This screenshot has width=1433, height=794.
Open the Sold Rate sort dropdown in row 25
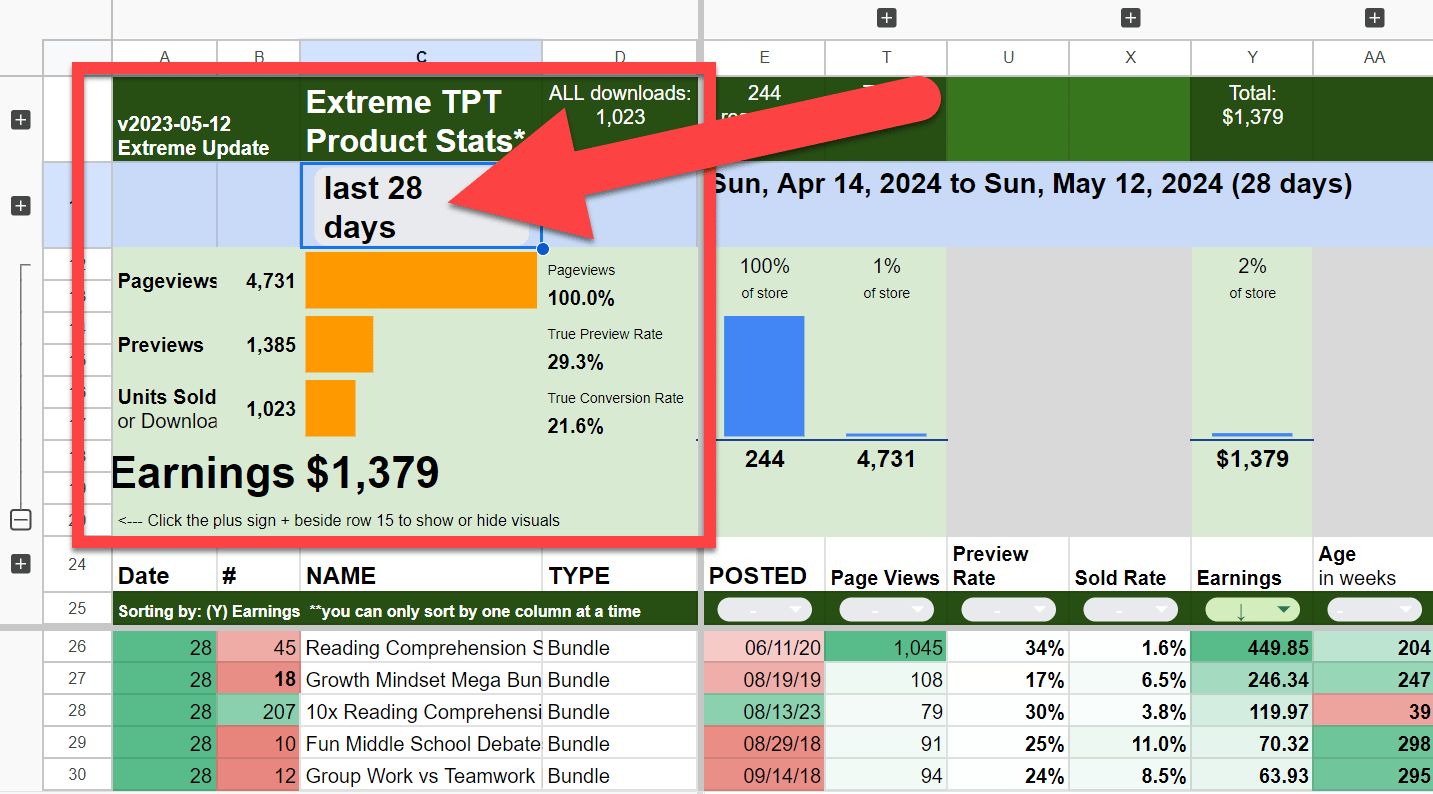point(1130,610)
